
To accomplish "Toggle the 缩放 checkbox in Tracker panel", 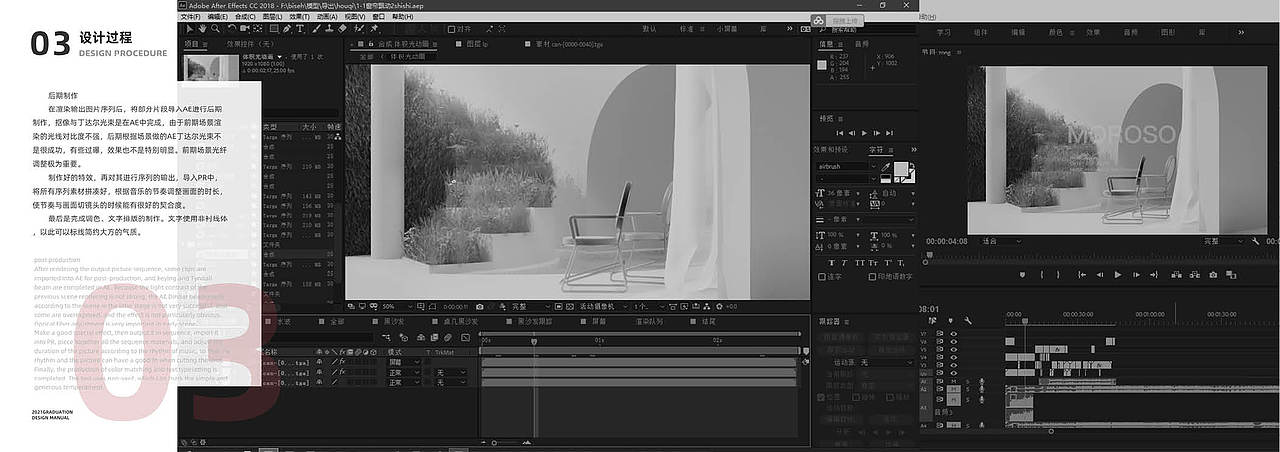I will point(889,397).
